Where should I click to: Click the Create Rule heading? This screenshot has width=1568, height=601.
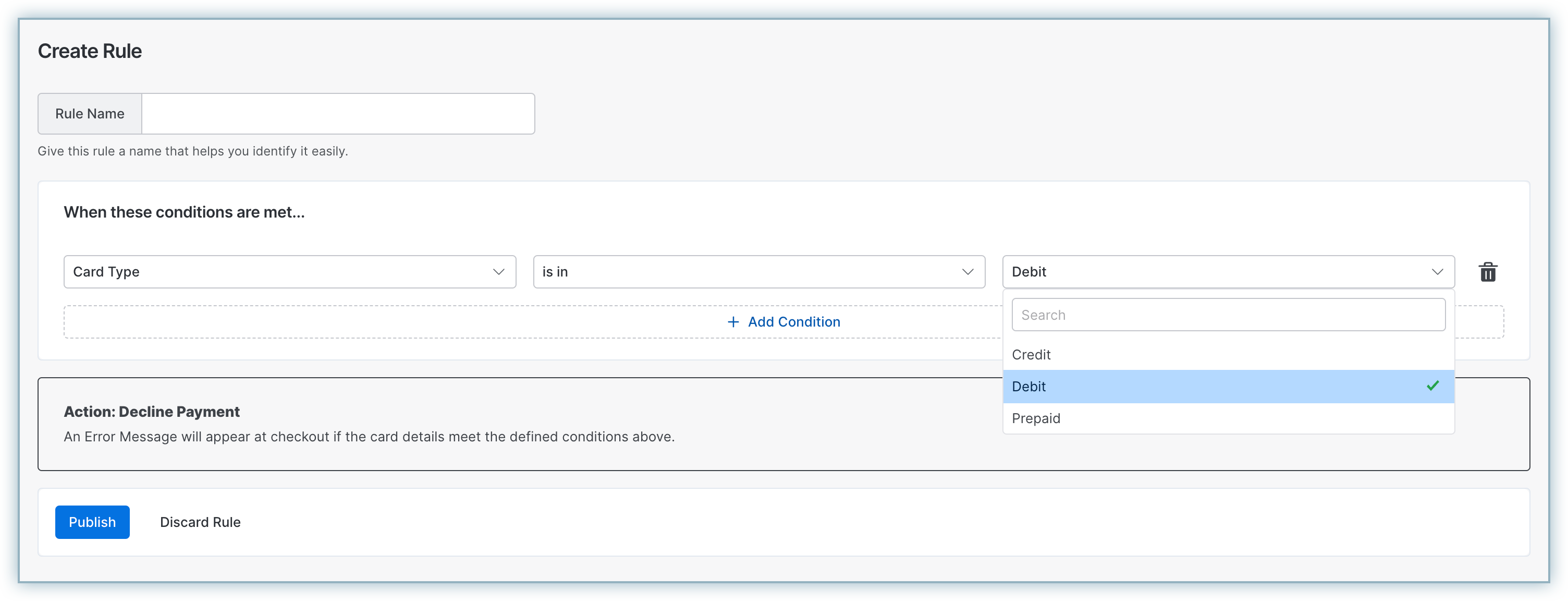tap(90, 51)
